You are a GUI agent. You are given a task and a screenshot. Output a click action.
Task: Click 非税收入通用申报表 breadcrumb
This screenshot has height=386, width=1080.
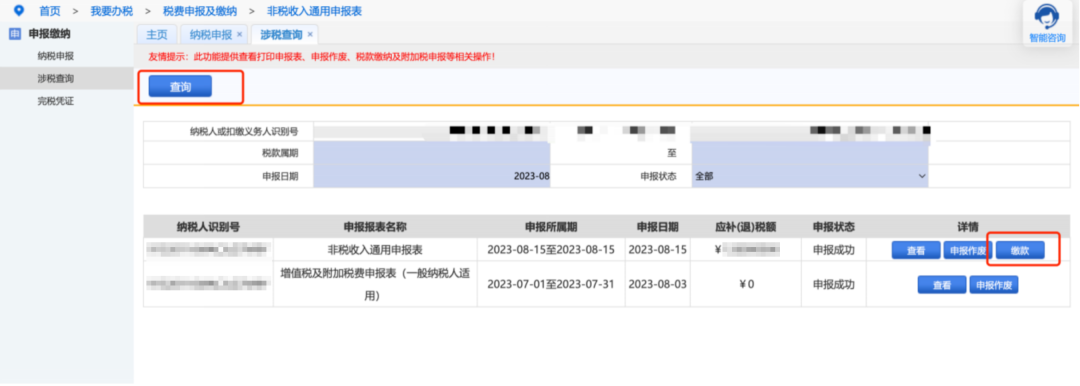pos(314,11)
